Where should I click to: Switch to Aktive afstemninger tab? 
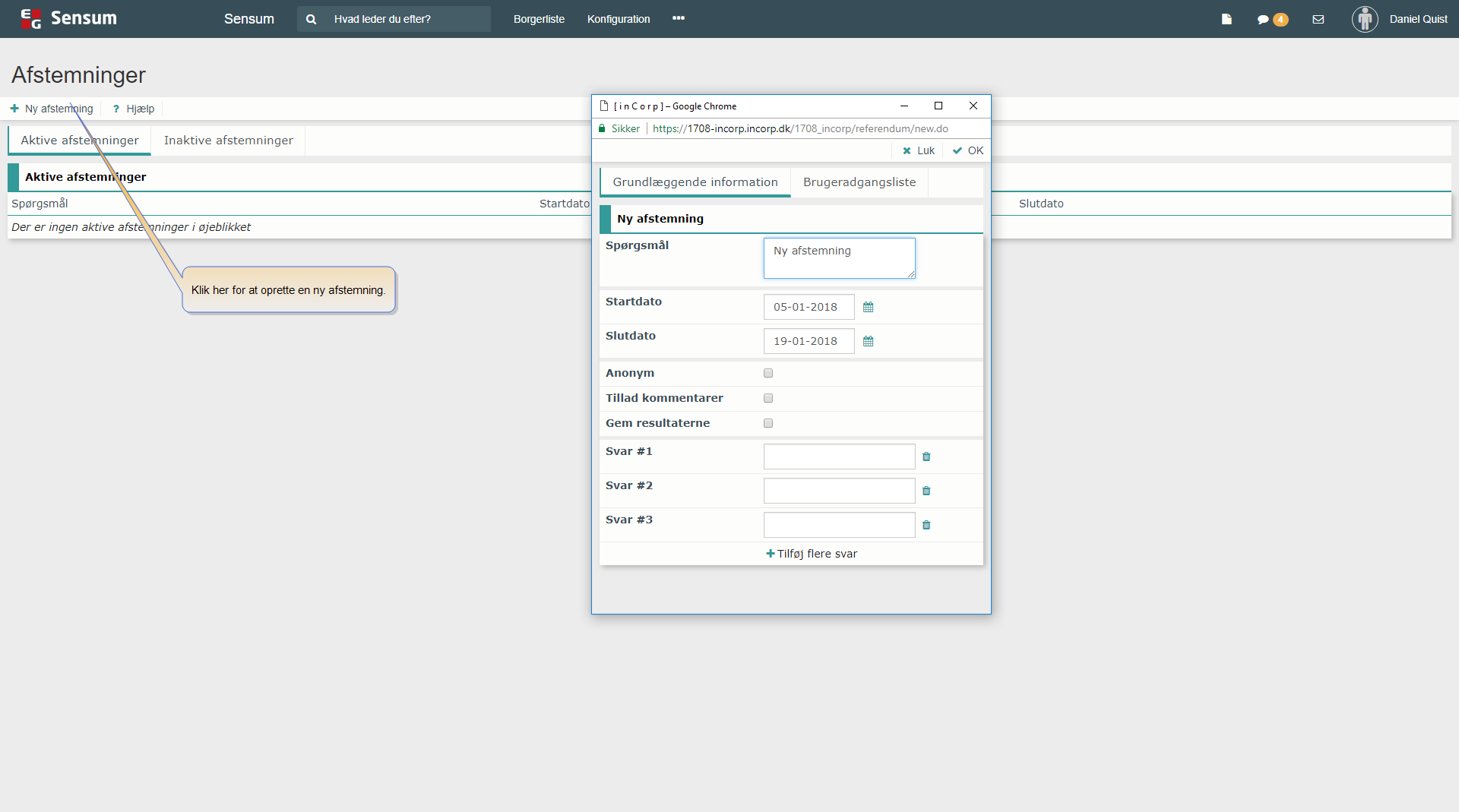(80, 141)
